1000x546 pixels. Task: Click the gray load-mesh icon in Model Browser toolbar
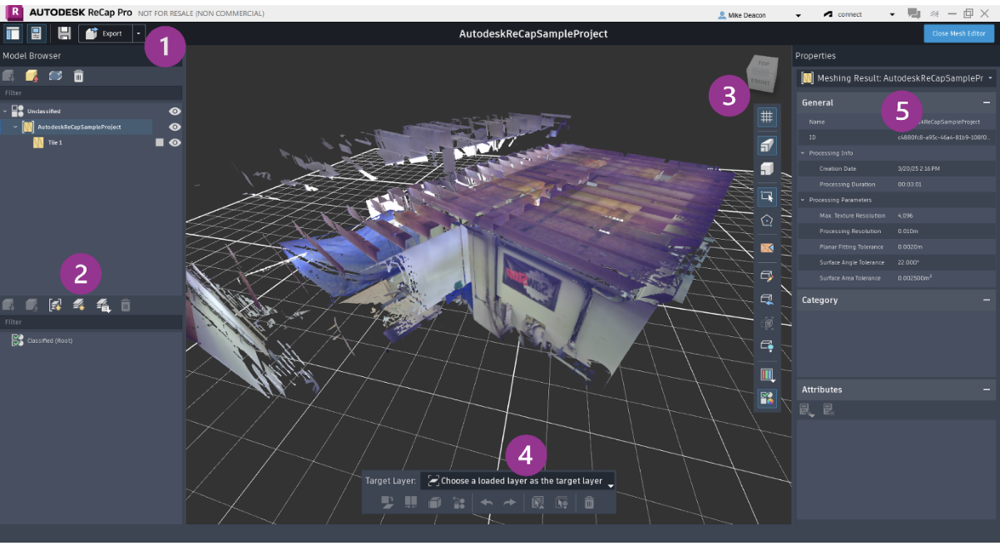(x=8, y=76)
